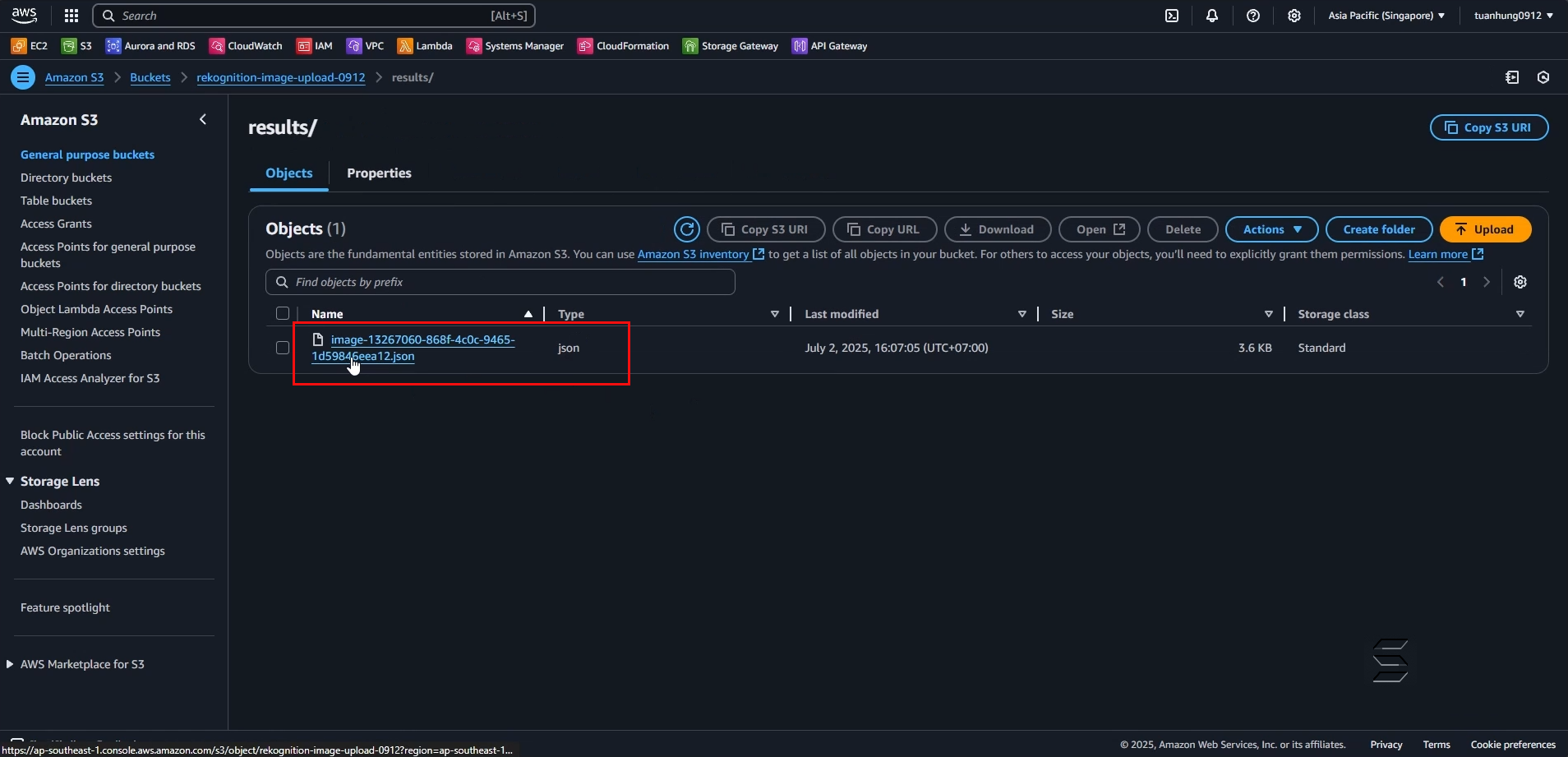Sort by Name column arrow

pos(528,314)
